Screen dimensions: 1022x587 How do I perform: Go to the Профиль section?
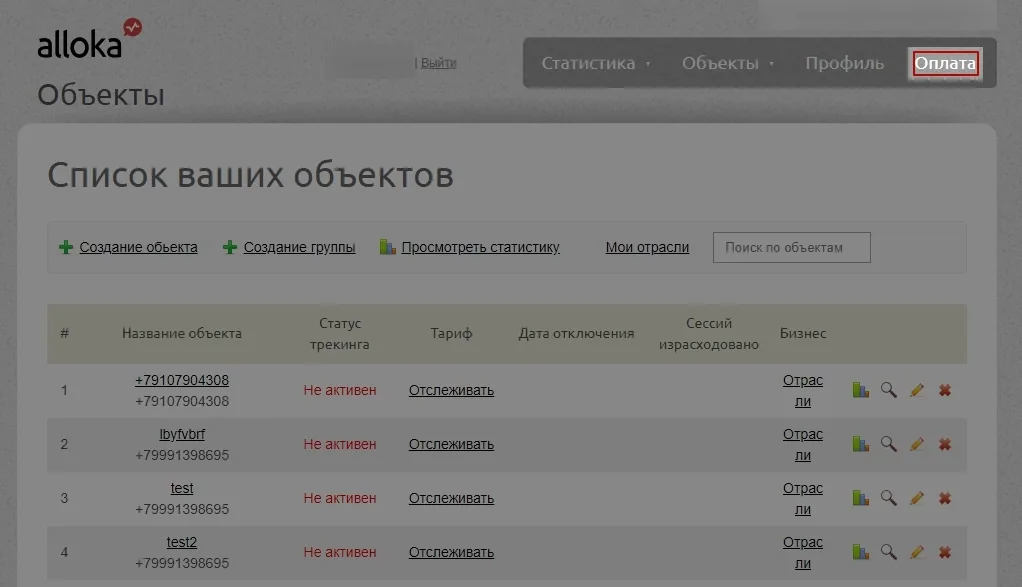[845, 63]
